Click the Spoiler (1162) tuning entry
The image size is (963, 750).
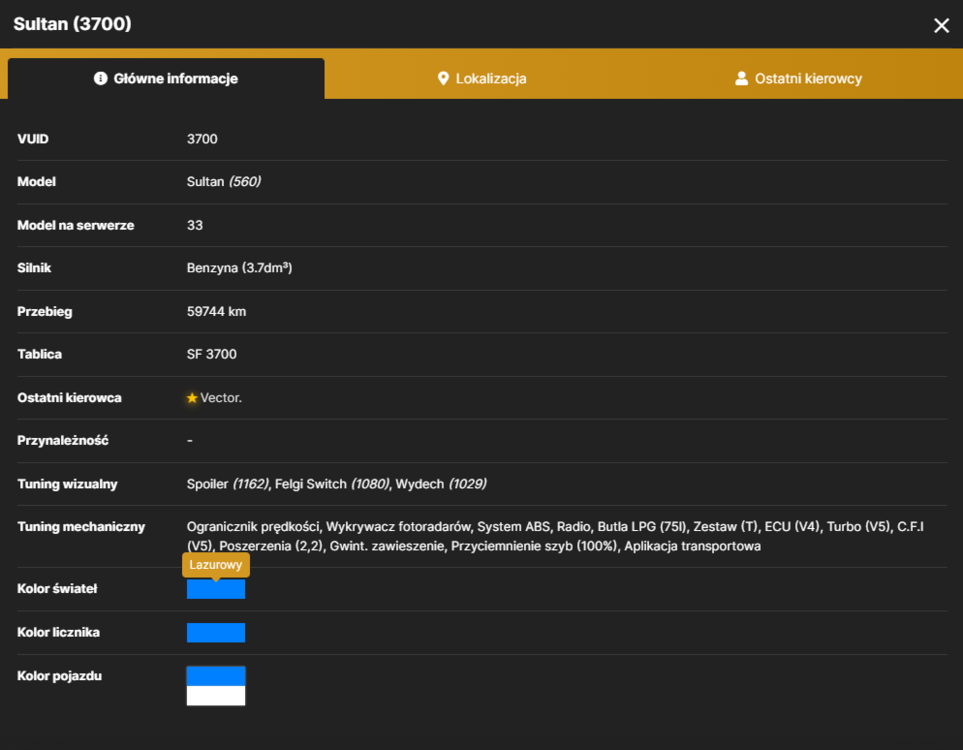coord(228,484)
